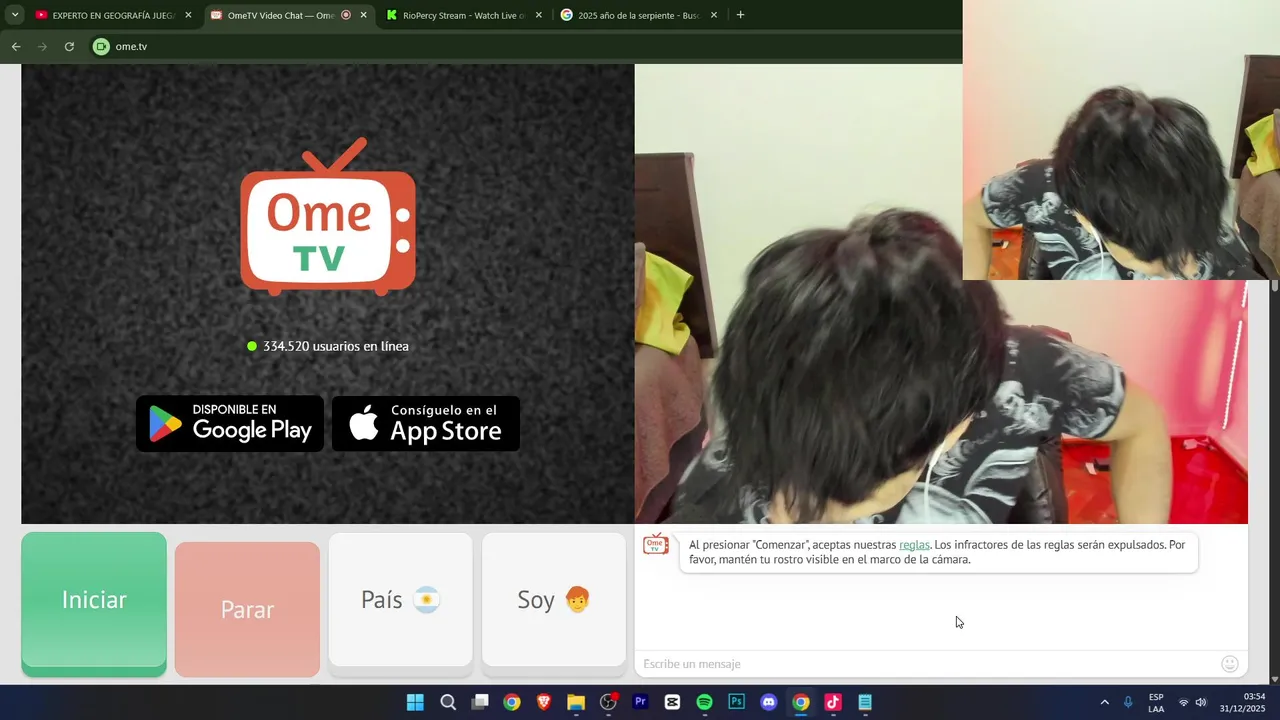
Task: Close the RioPercy Stream tab
Action: [x=538, y=15]
